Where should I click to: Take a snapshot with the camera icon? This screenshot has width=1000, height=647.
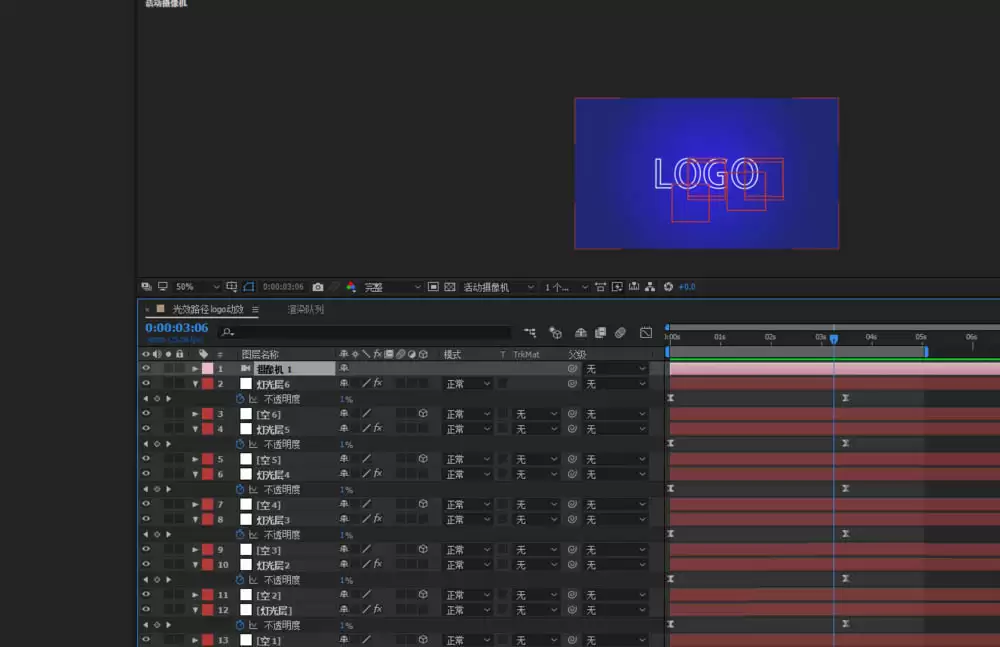click(x=318, y=287)
